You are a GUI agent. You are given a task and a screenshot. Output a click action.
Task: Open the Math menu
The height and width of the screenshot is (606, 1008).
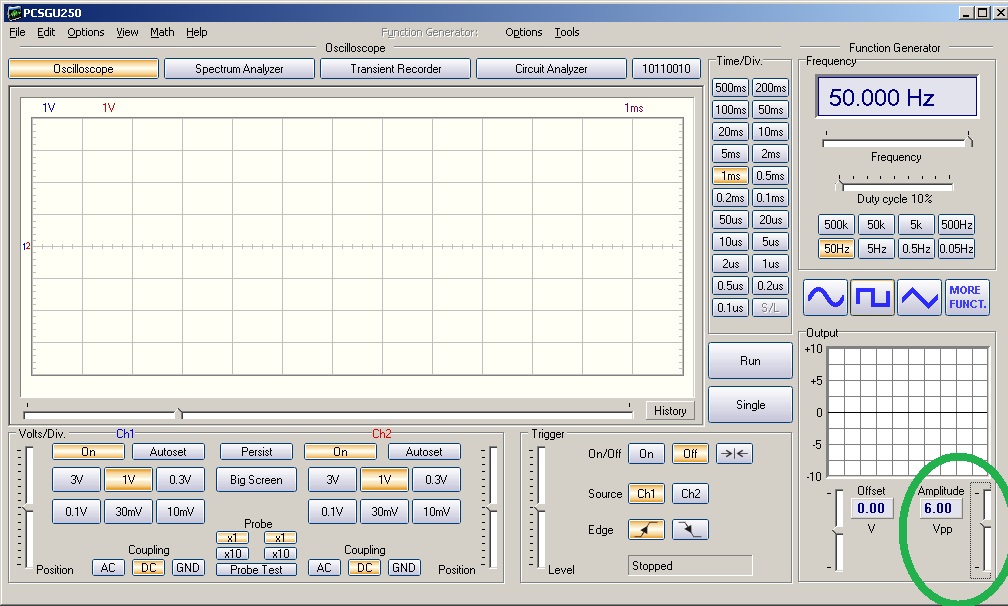[162, 32]
